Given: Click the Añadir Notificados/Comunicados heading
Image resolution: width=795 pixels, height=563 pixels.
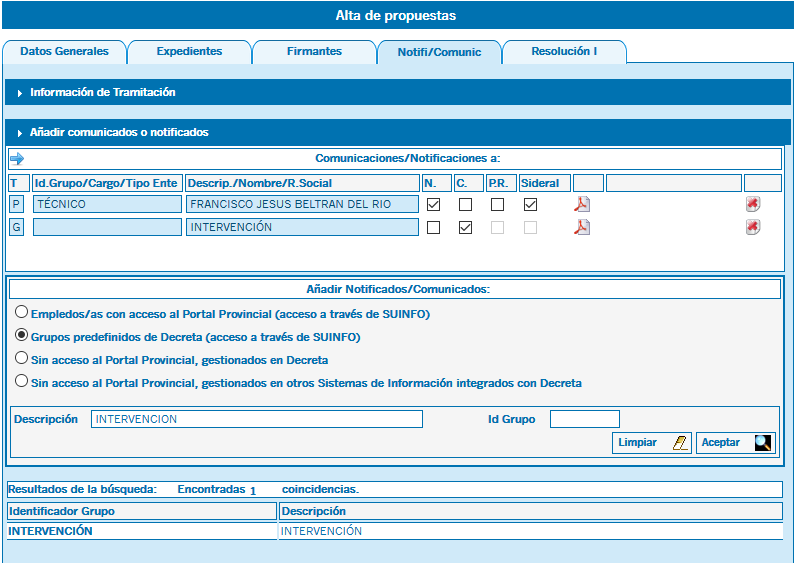Looking at the screenshot, I should [x=398, y=289].
